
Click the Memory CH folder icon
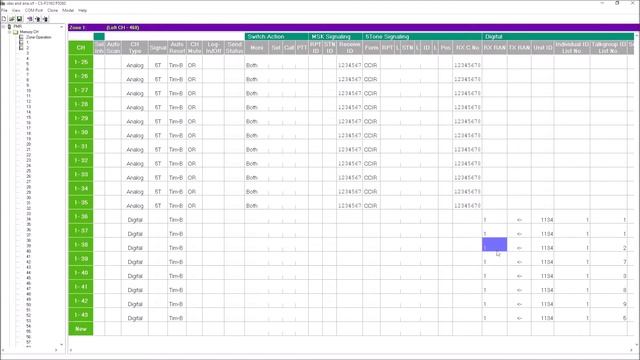pyautogui.click(x=16, y=32)
